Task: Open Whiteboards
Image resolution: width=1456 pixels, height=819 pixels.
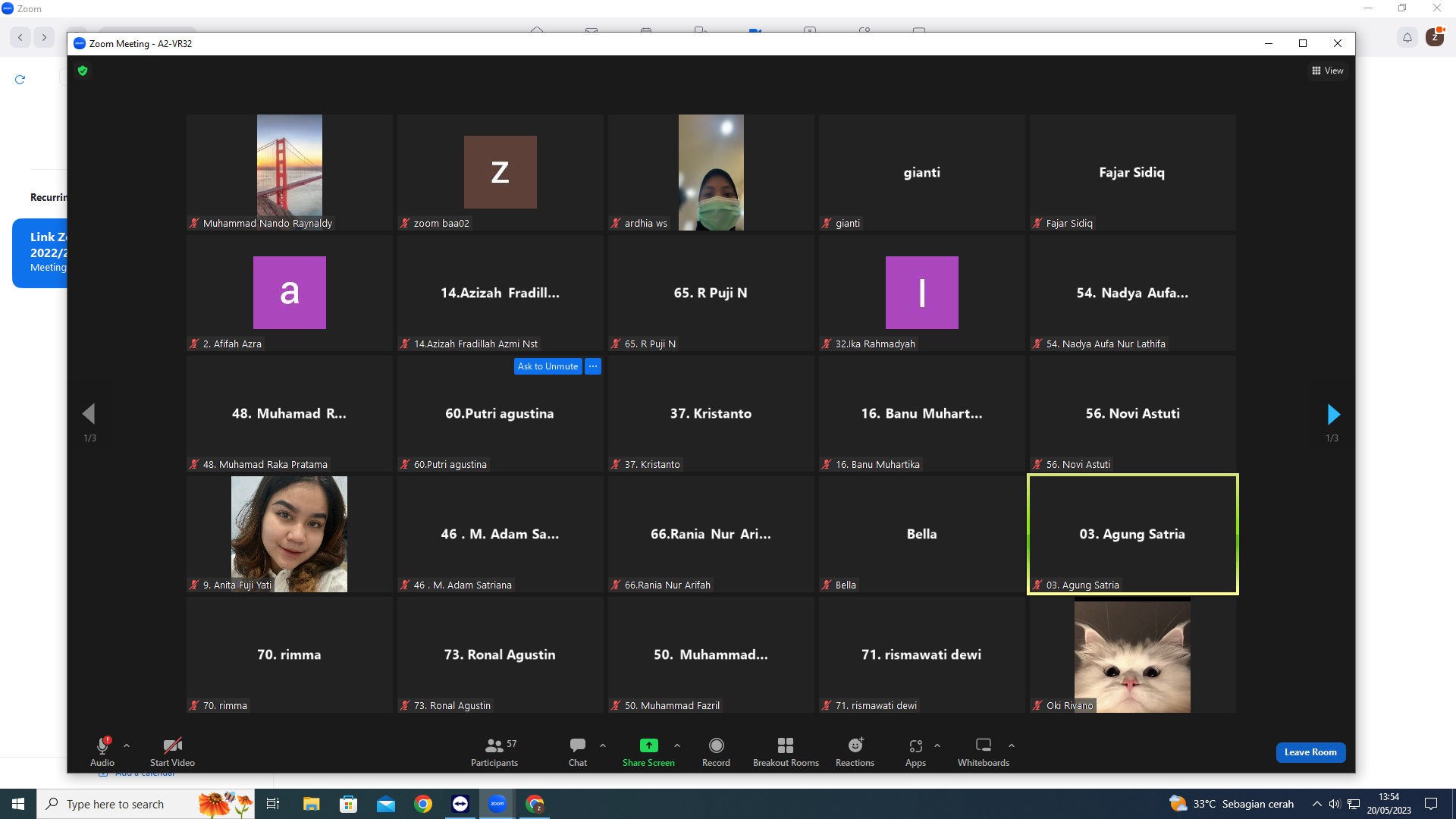Action: [984, 752]
